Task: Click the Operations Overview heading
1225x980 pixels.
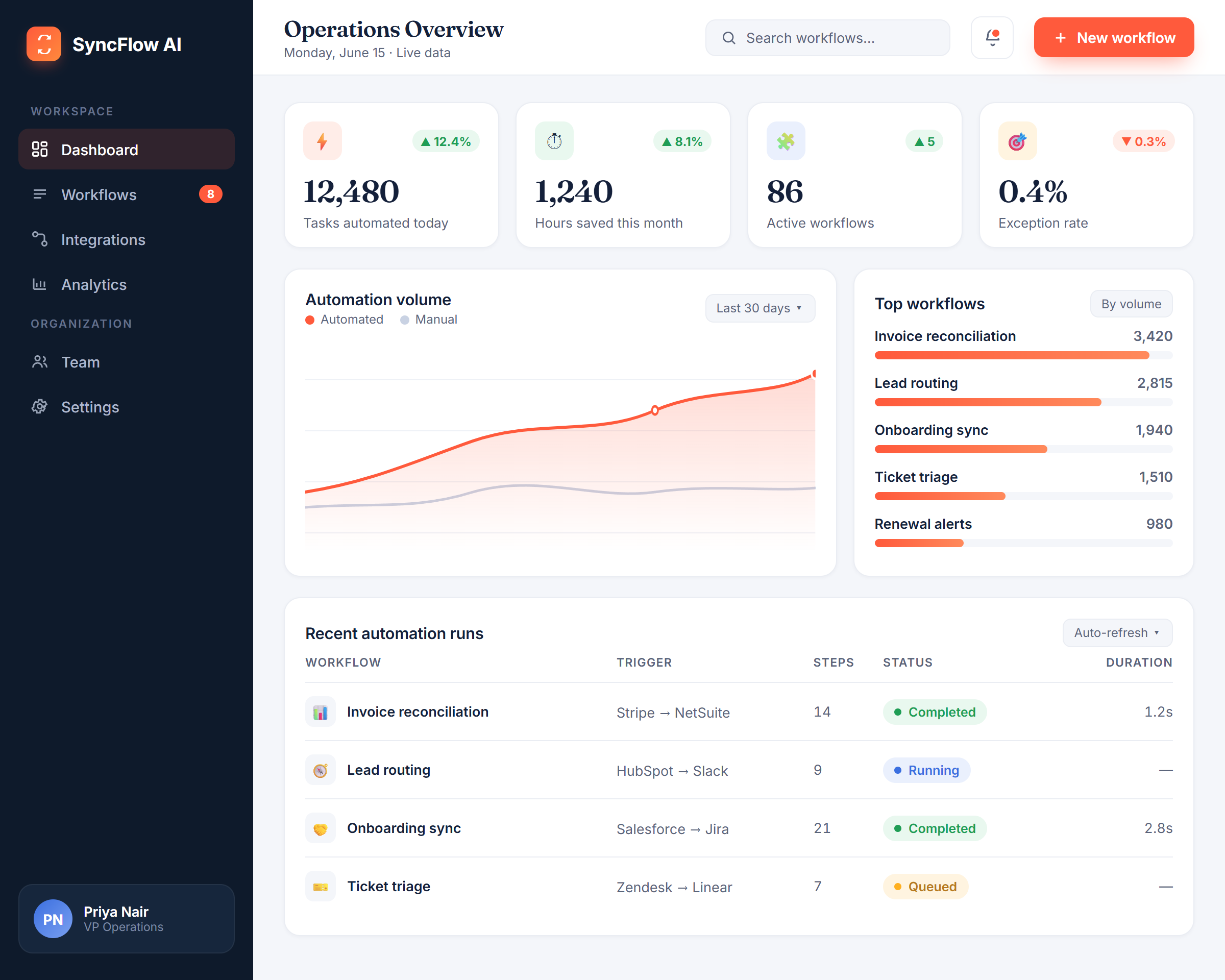Action: click(393, 29)
